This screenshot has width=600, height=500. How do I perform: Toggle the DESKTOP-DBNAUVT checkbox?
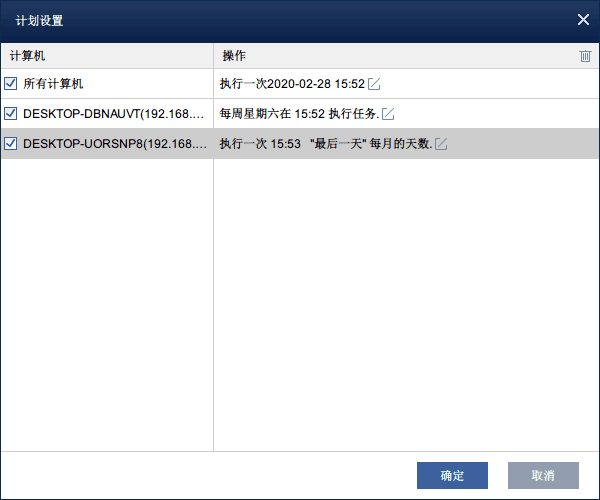point(10,113)
